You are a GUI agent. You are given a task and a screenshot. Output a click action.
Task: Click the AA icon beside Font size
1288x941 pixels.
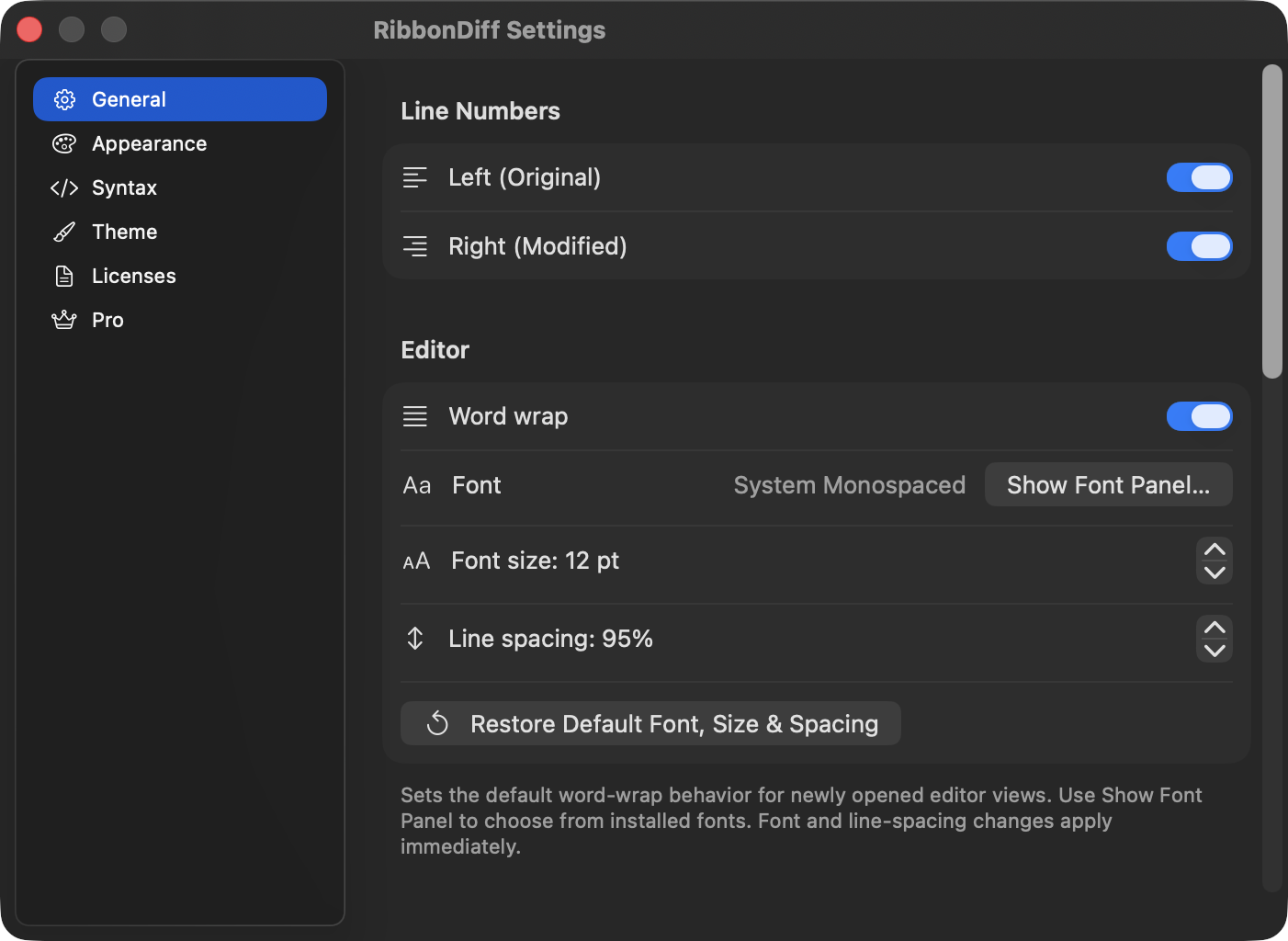click(417, 561)
